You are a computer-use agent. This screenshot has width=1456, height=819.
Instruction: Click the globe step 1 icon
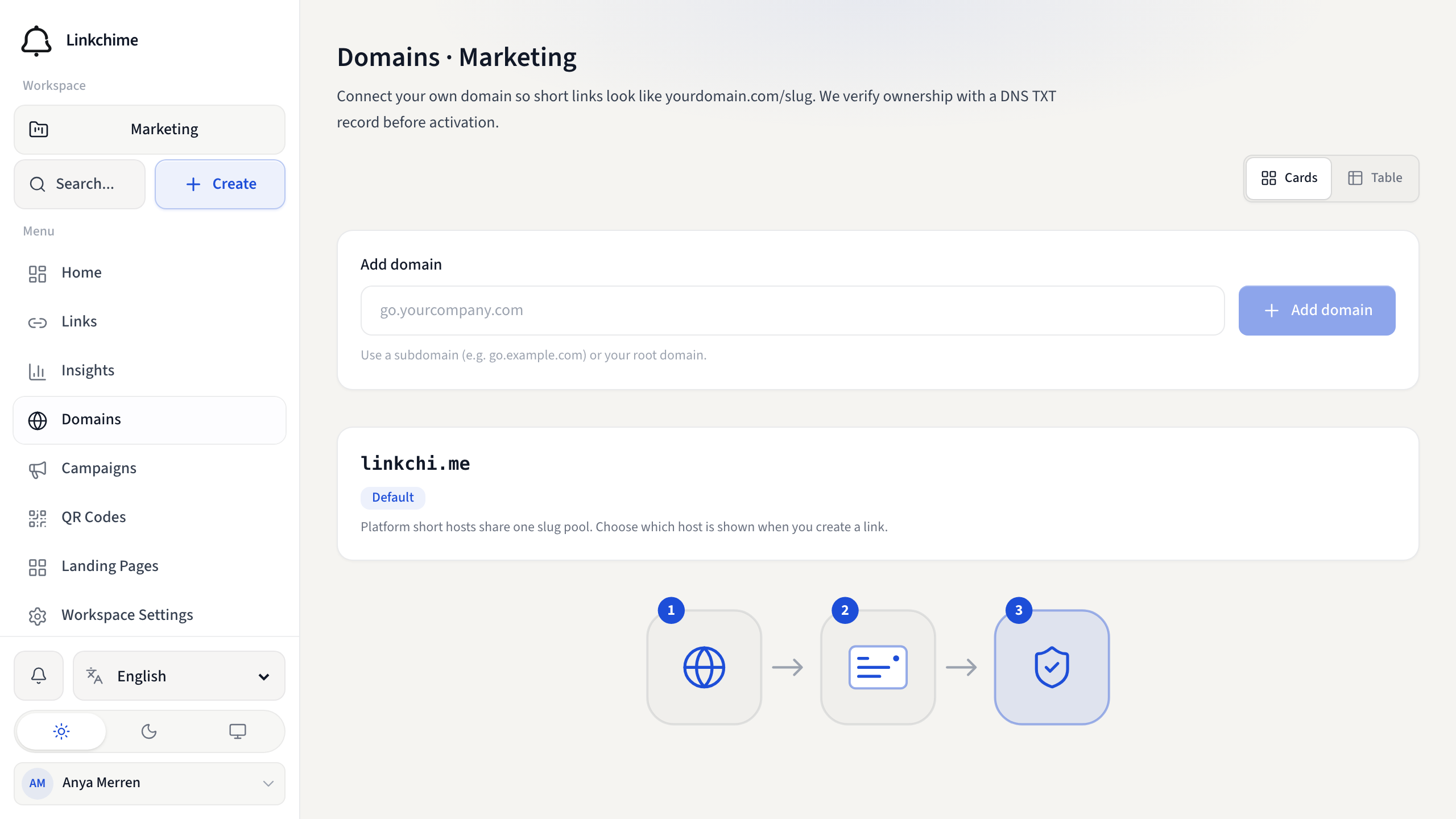[x=704, y=667]
